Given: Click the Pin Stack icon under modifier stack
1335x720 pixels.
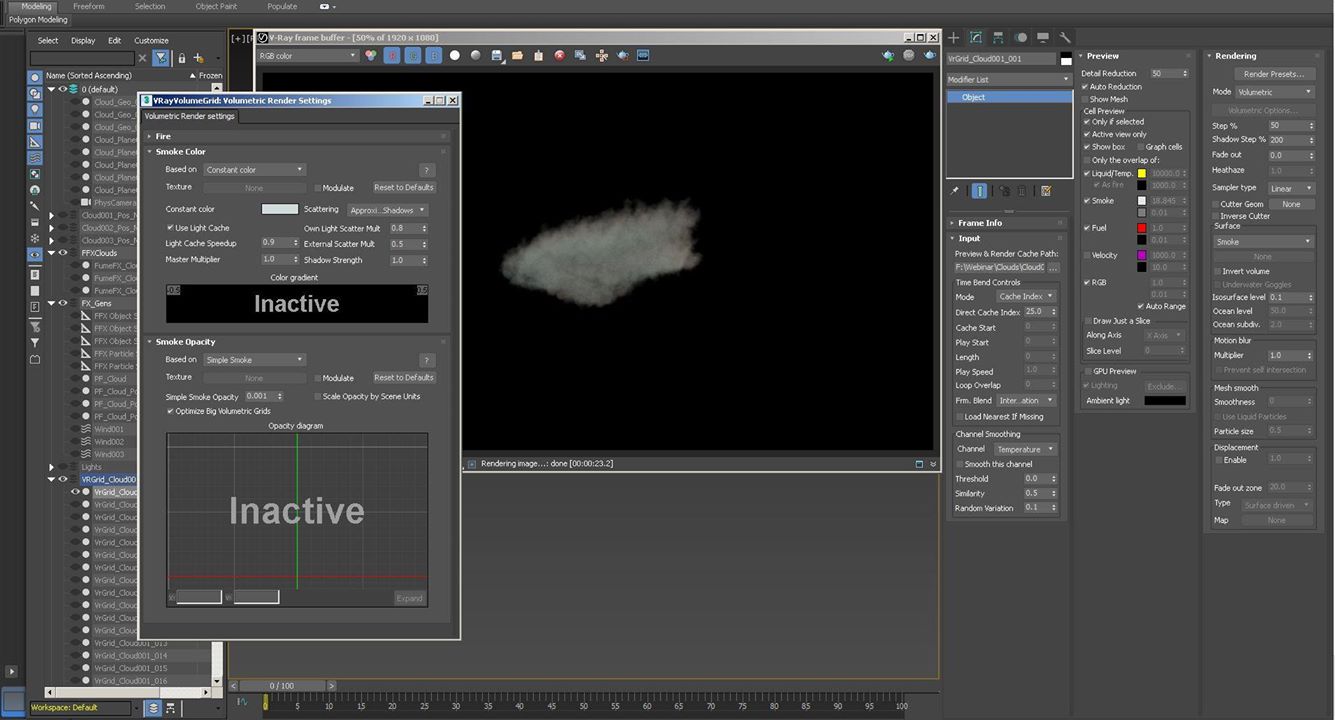Looking at the screenshot, I should pyautogui.click(x=955, y=191).
